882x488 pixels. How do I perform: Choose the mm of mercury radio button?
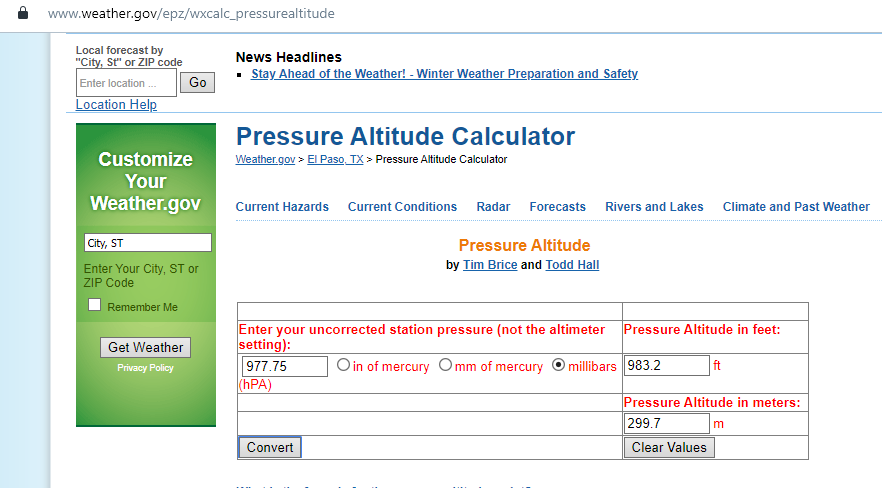446,366
